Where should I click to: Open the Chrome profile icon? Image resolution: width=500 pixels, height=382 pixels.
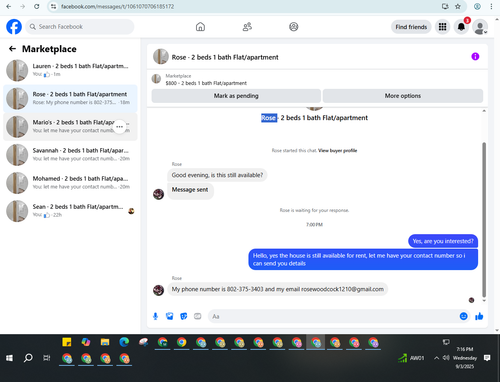[477, 6]
